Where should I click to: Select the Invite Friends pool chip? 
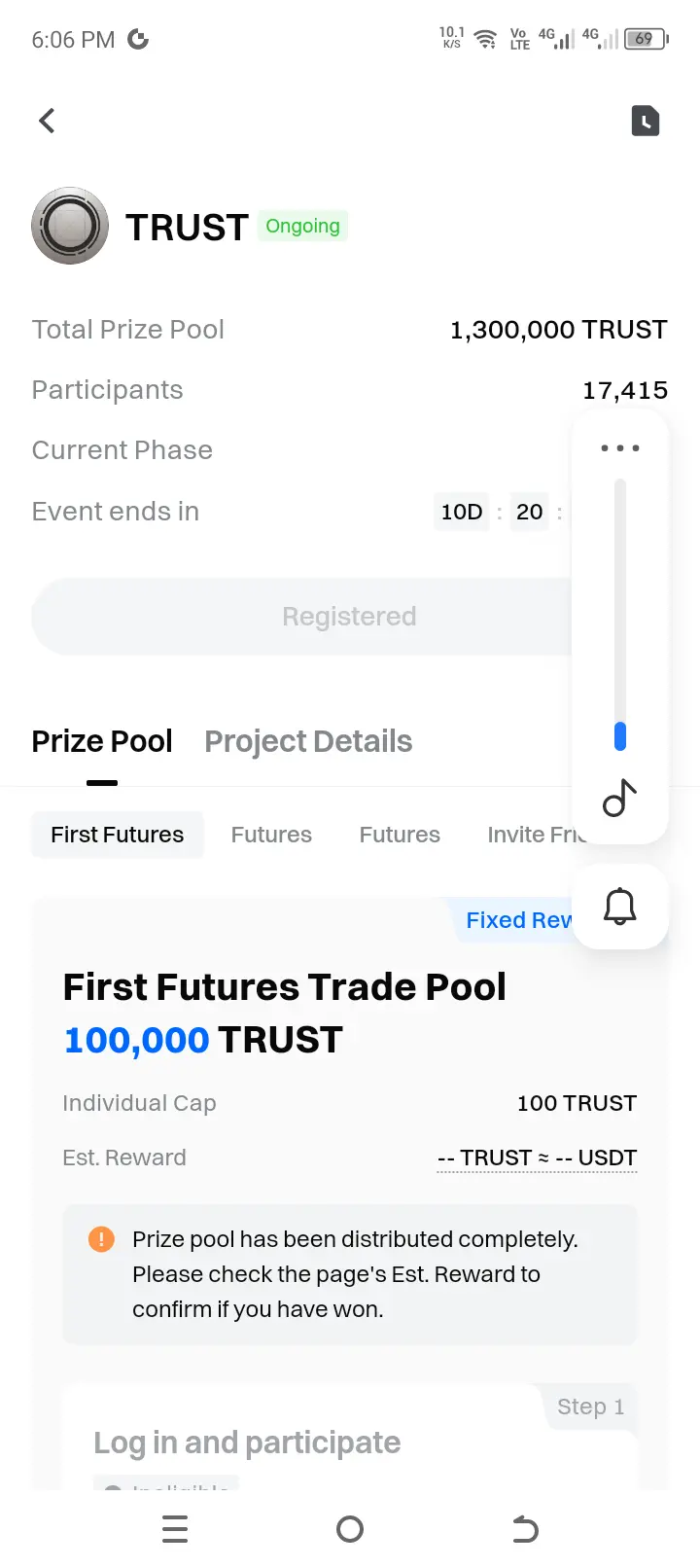click(535, 835)
